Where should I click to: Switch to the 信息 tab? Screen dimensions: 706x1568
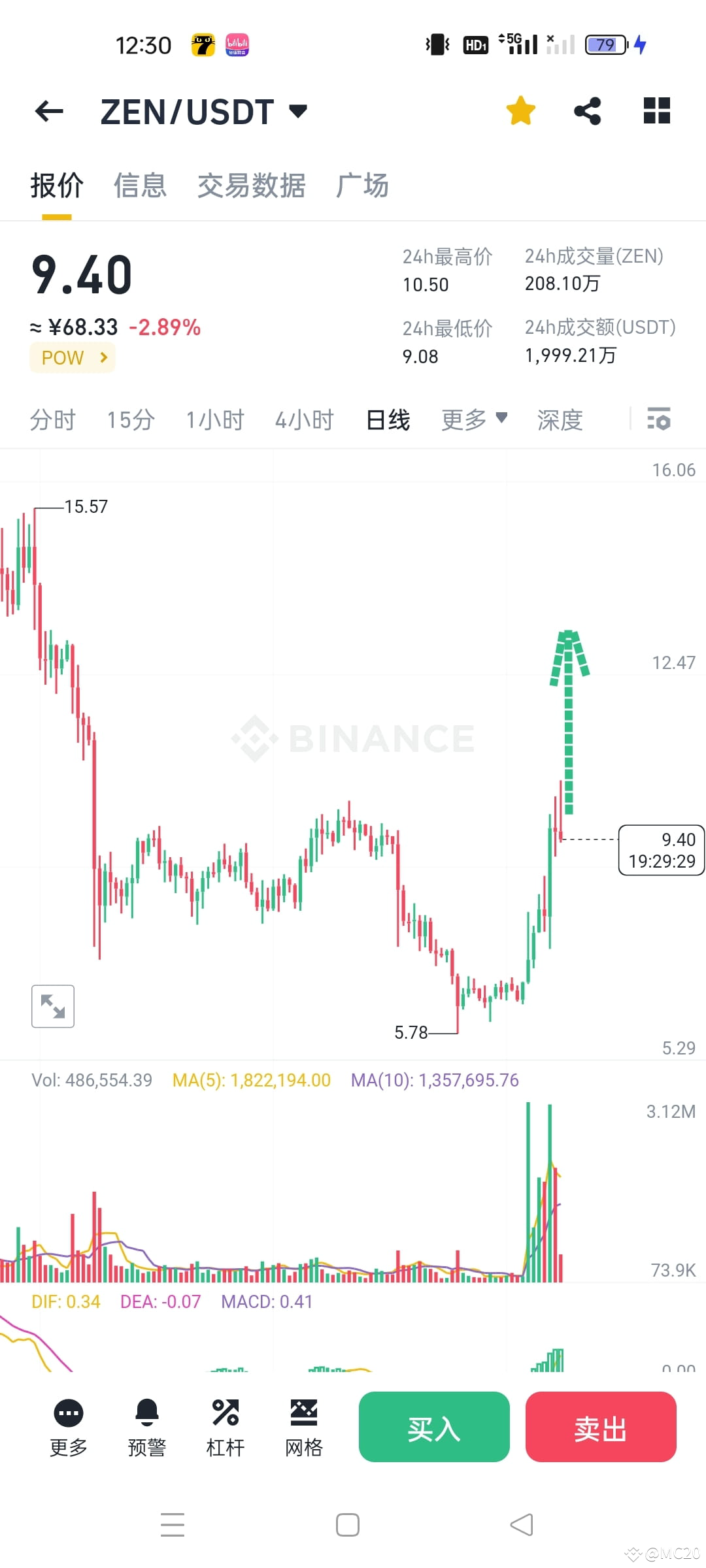click(x=140, y=186)
